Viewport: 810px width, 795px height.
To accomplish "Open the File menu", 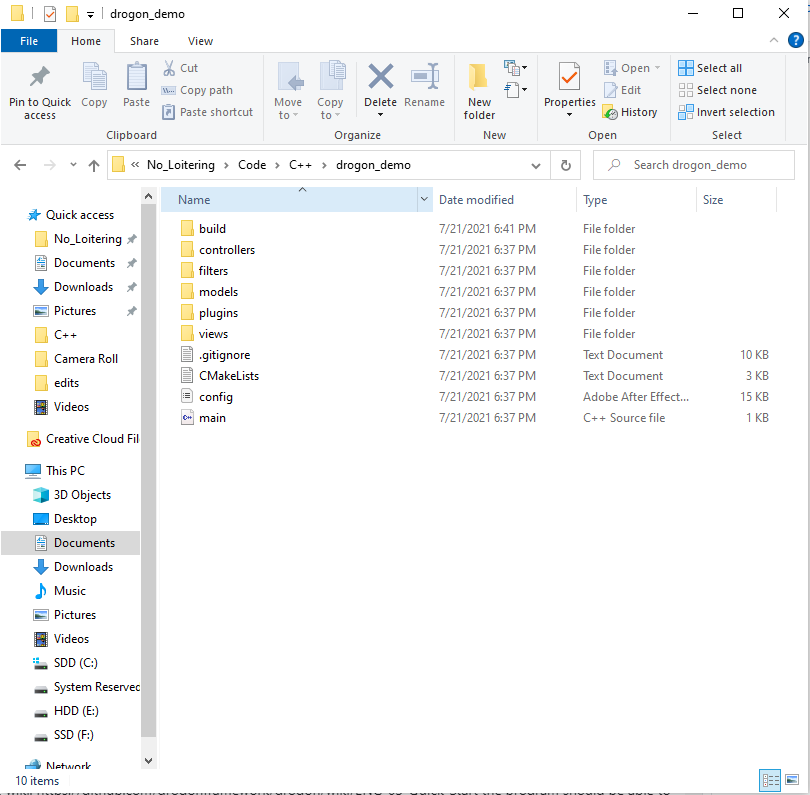I will click(x=29, y=41).
